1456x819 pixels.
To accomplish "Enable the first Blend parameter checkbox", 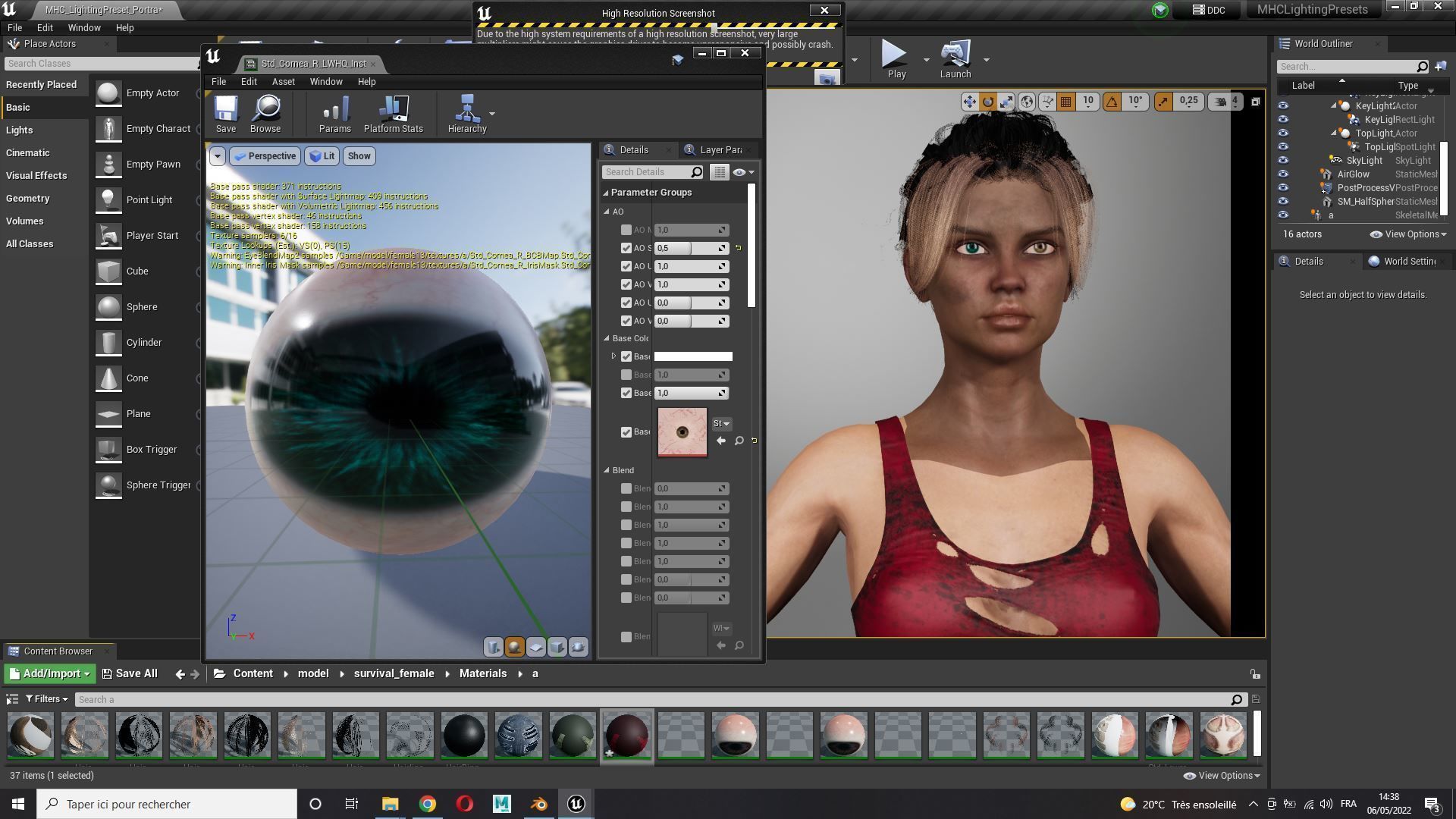I will click(626, 488).
